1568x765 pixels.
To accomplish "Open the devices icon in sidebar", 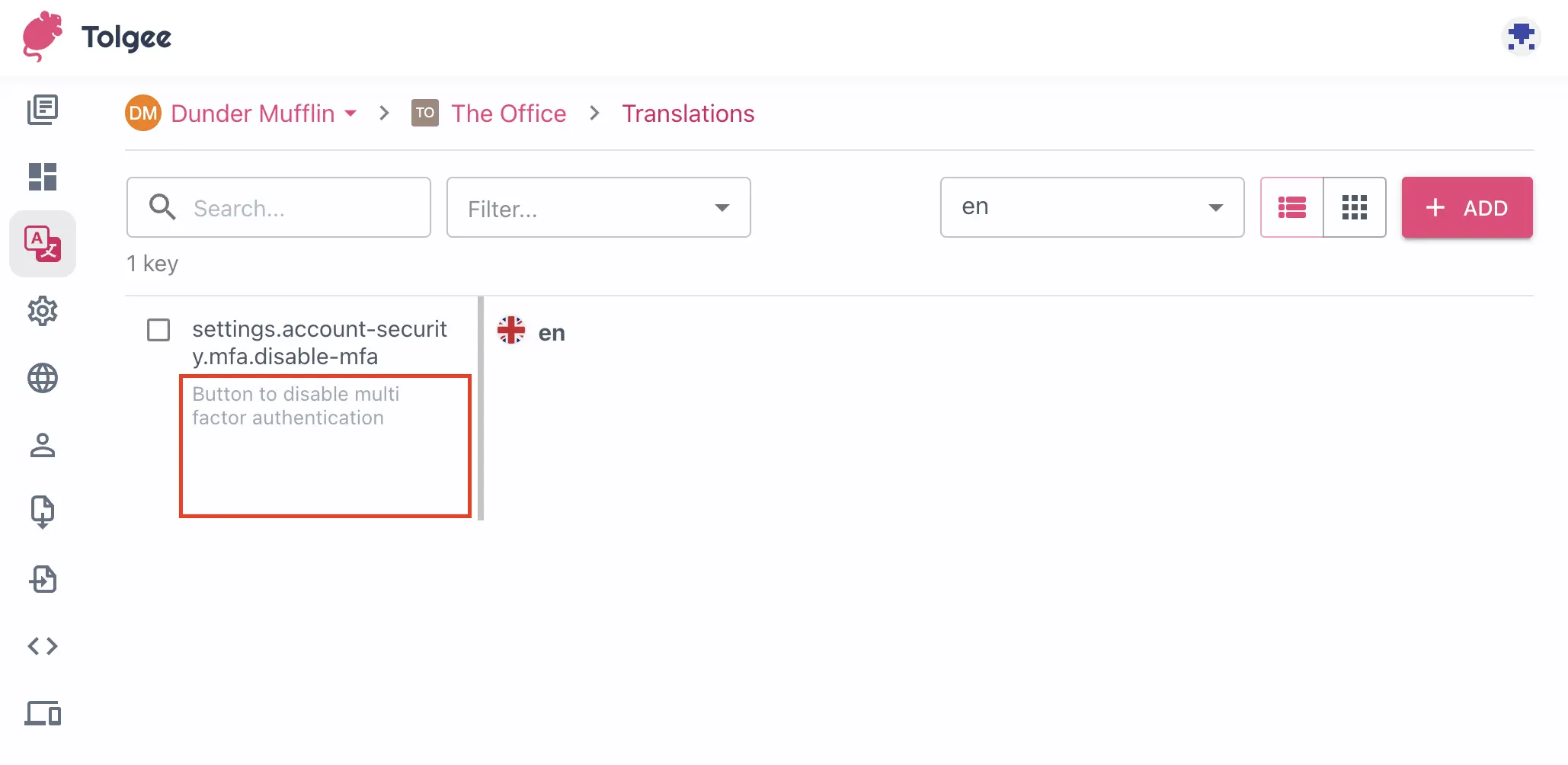I will pyautogui.click(x=43, y=713).
